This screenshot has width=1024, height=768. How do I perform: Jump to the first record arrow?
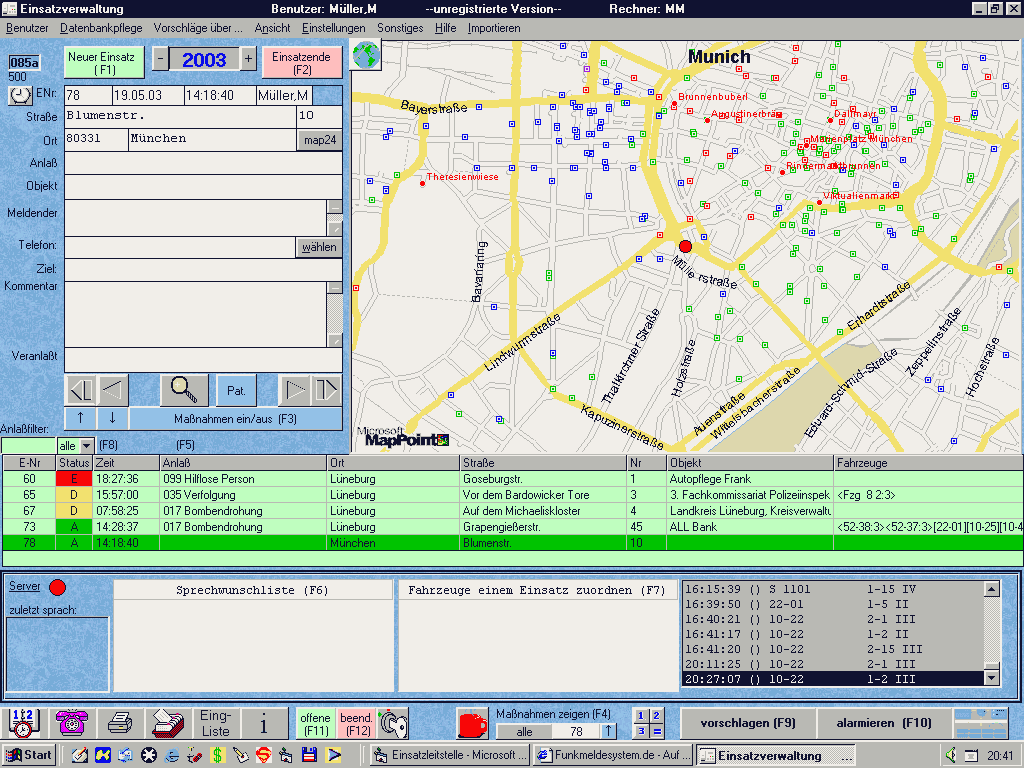coord(80,390)
